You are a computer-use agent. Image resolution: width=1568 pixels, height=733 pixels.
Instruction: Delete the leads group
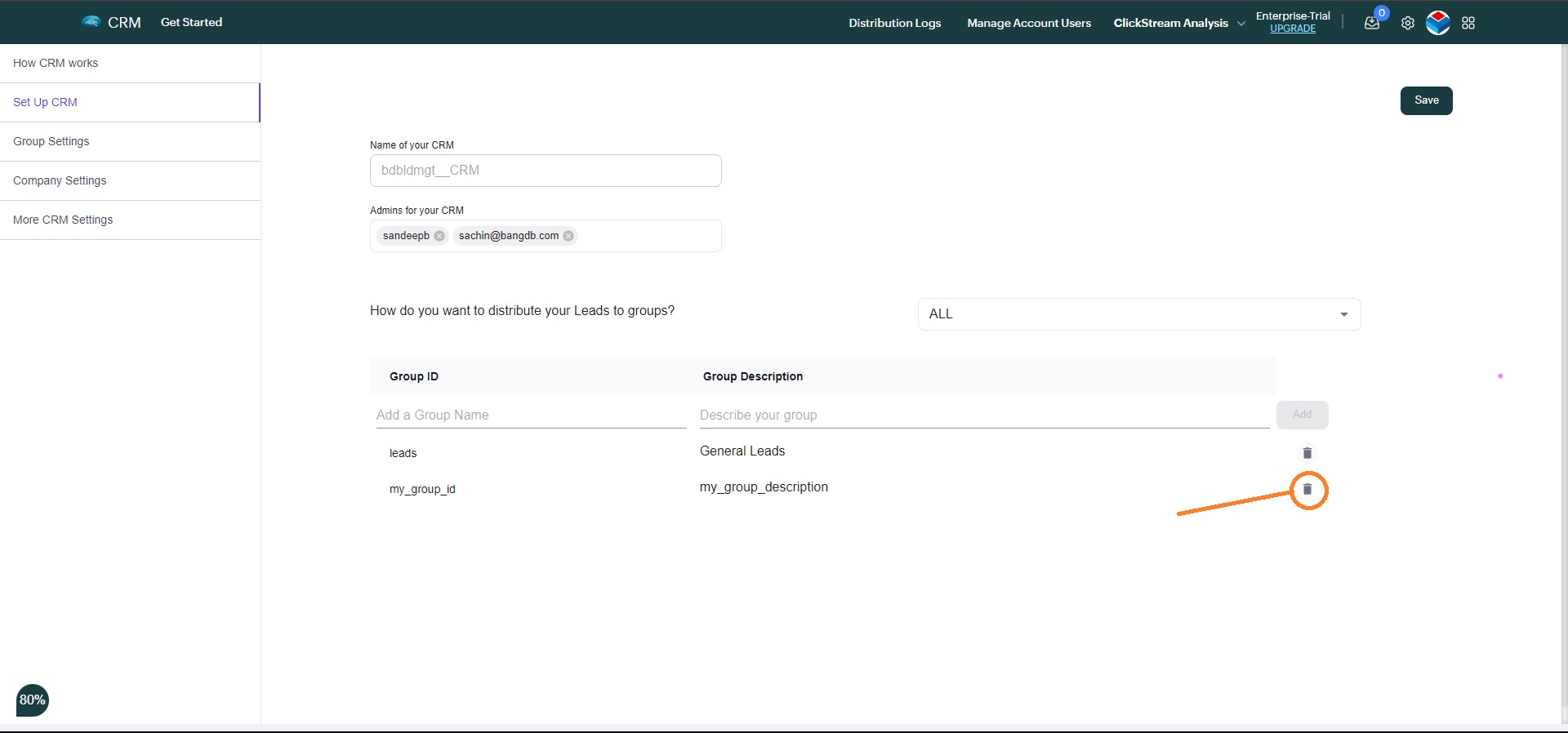click(1307, 453)
